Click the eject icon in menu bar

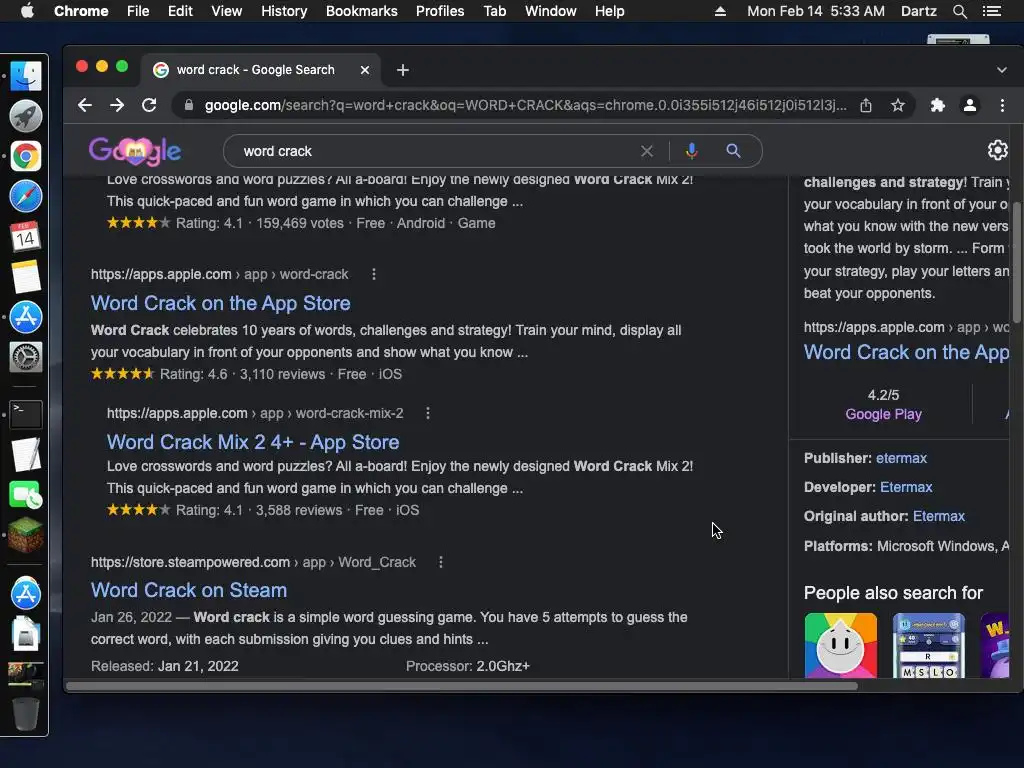click(x=720, y=11)
